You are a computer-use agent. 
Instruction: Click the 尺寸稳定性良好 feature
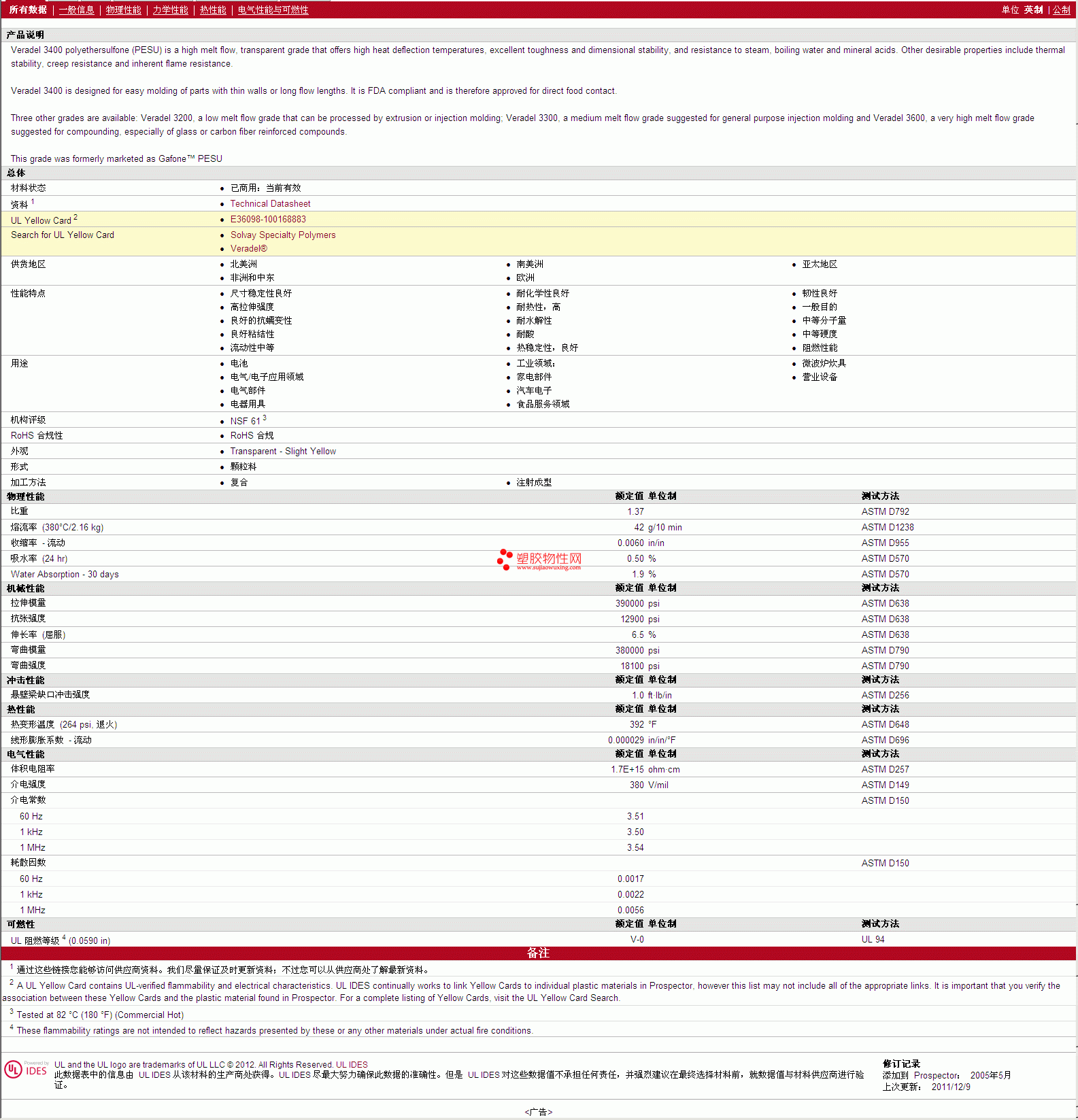[261, 293]
